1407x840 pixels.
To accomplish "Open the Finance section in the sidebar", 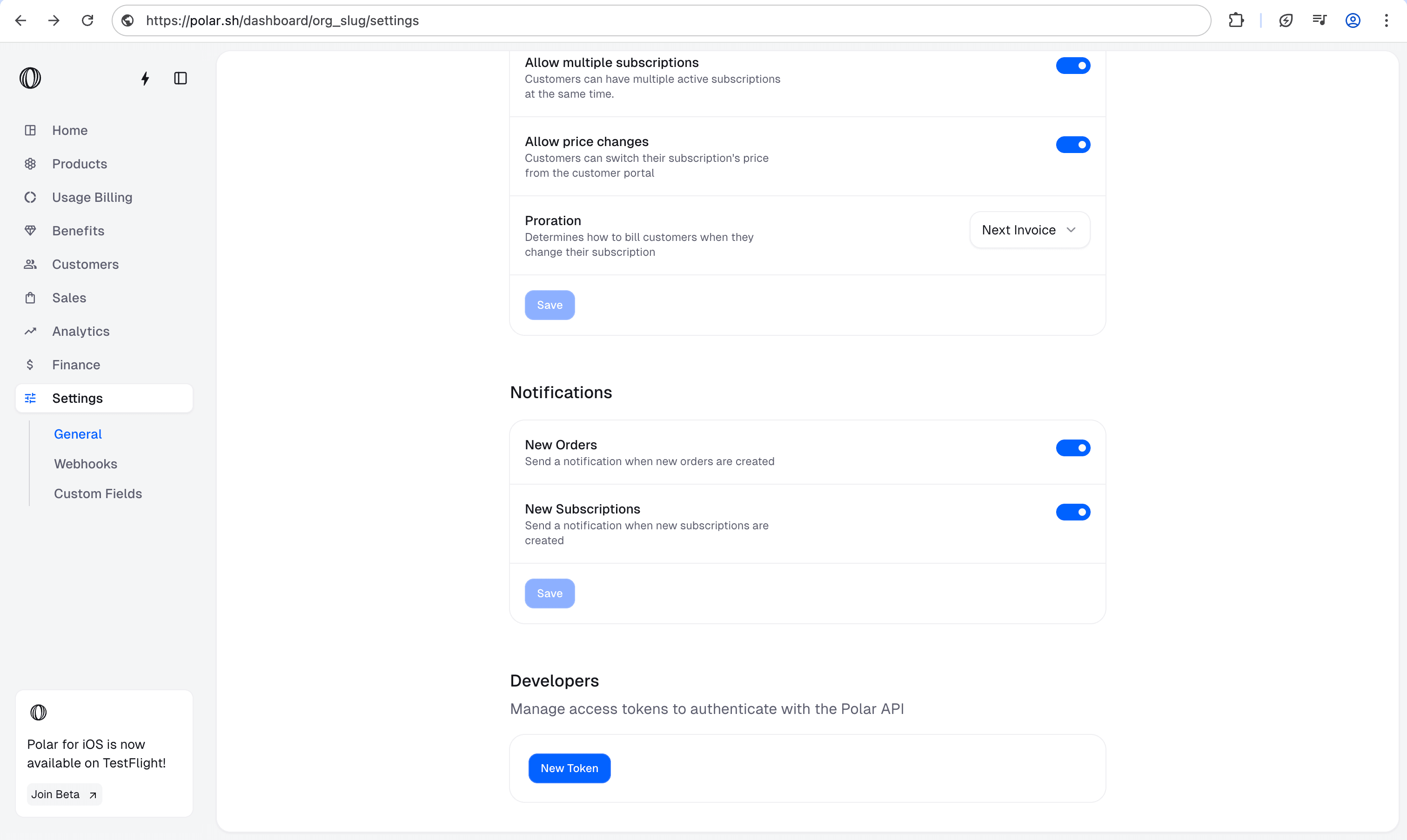I will point(76,365).
